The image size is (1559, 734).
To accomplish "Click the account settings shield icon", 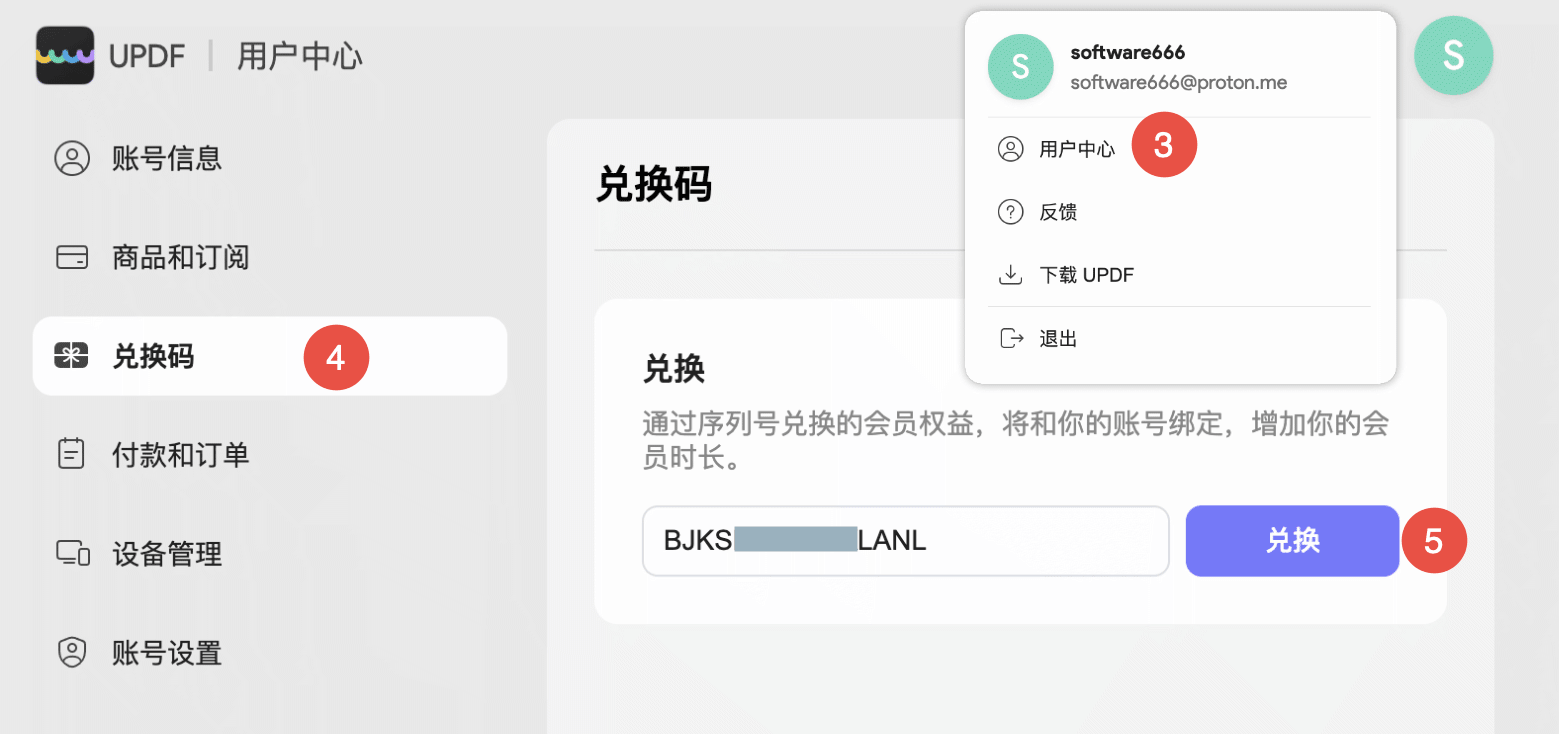I will [72, 653].
